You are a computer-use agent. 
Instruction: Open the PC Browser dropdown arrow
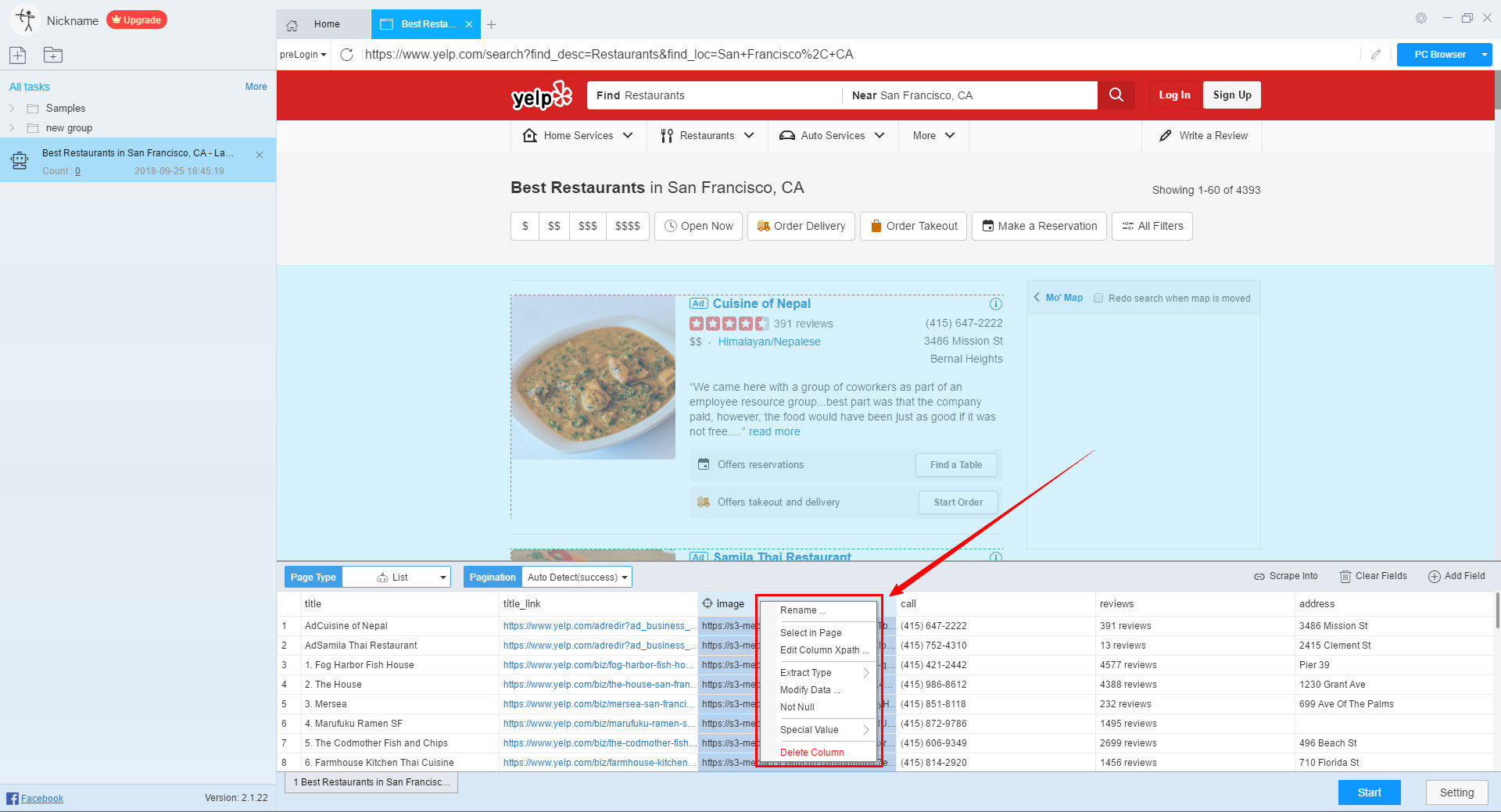click(1484, 55)
